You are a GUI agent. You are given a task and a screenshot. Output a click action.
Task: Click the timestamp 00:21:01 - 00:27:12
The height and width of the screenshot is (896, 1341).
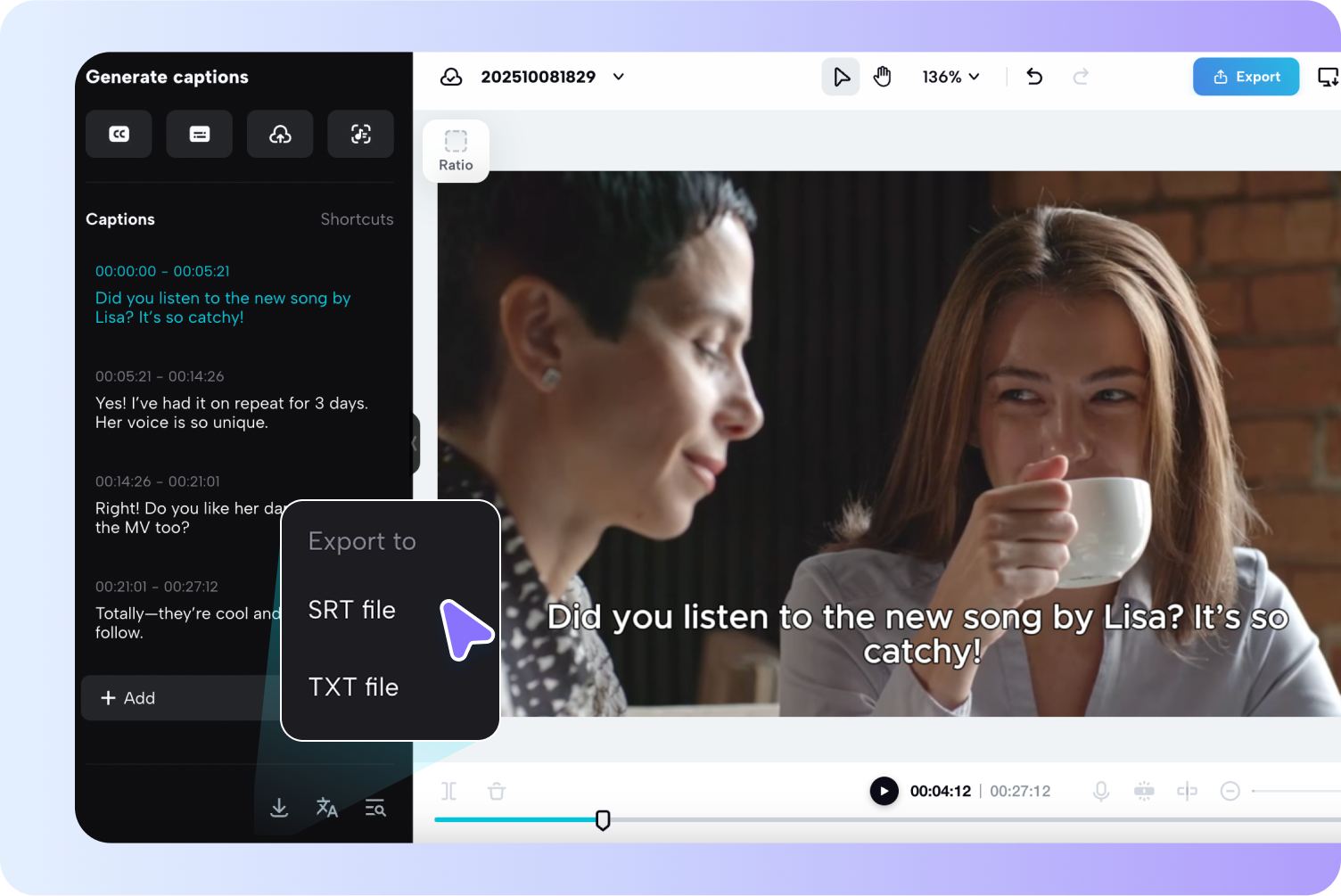point(157,587)
